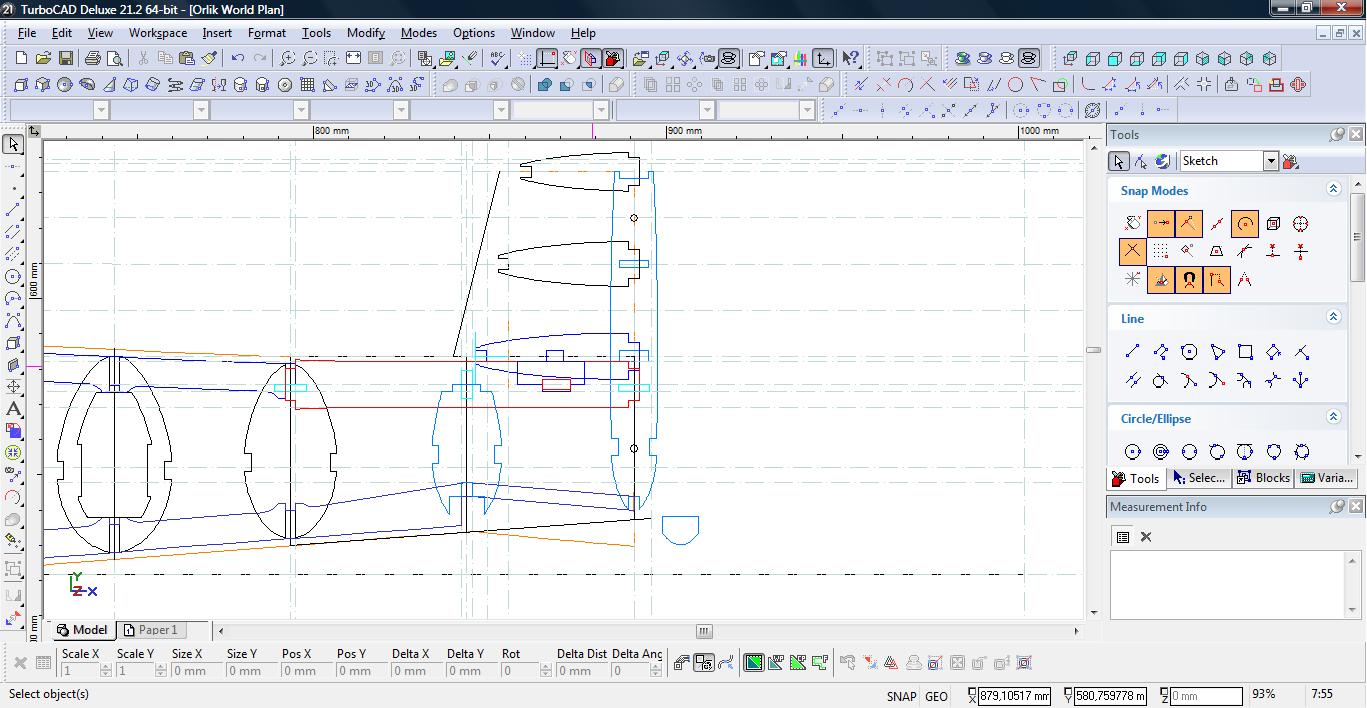Click the Save file icon
This screenshot has height=708, width=1367.
click(65, 59)
